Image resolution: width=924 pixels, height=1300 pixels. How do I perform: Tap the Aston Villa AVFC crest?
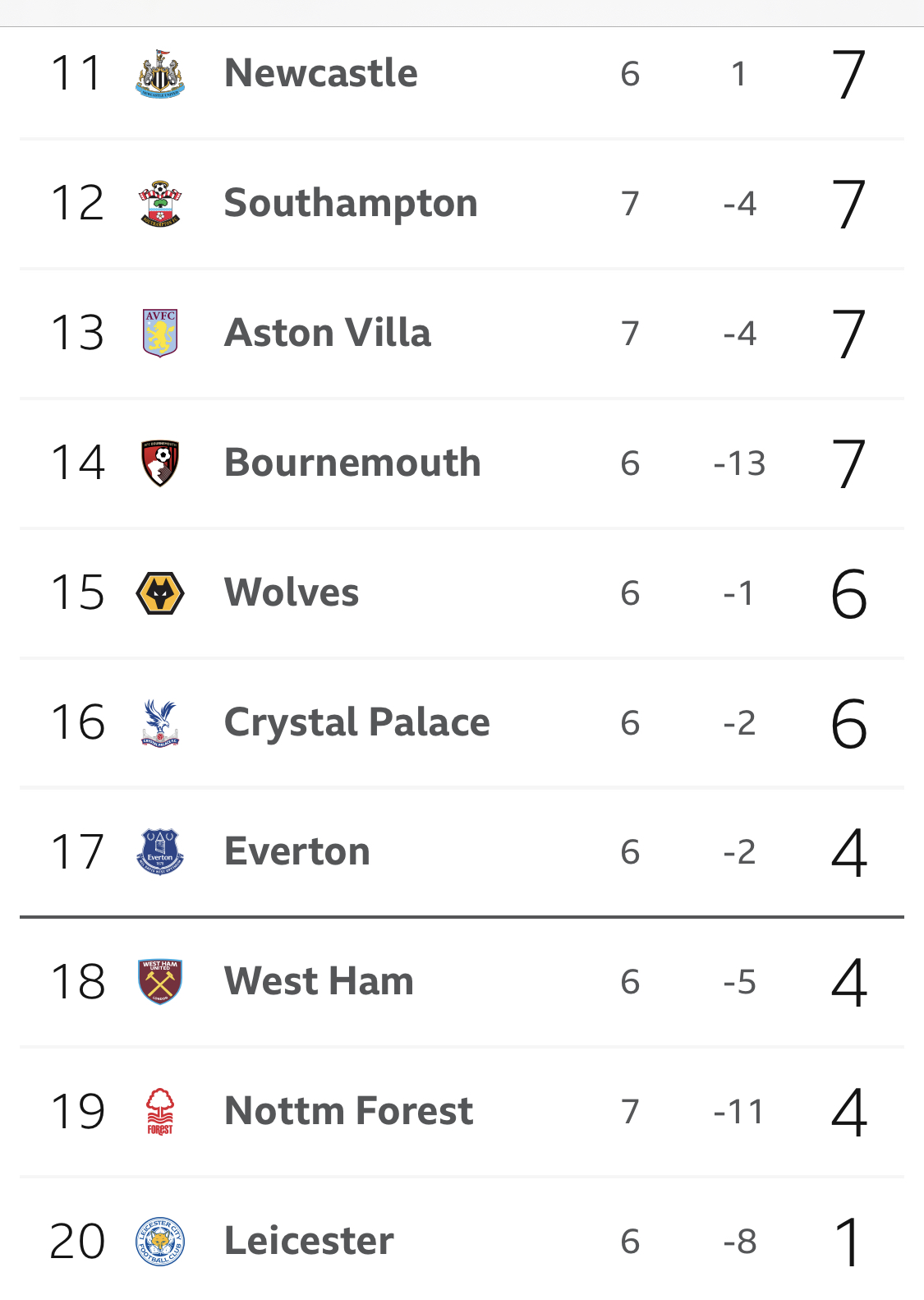[160, 333]
